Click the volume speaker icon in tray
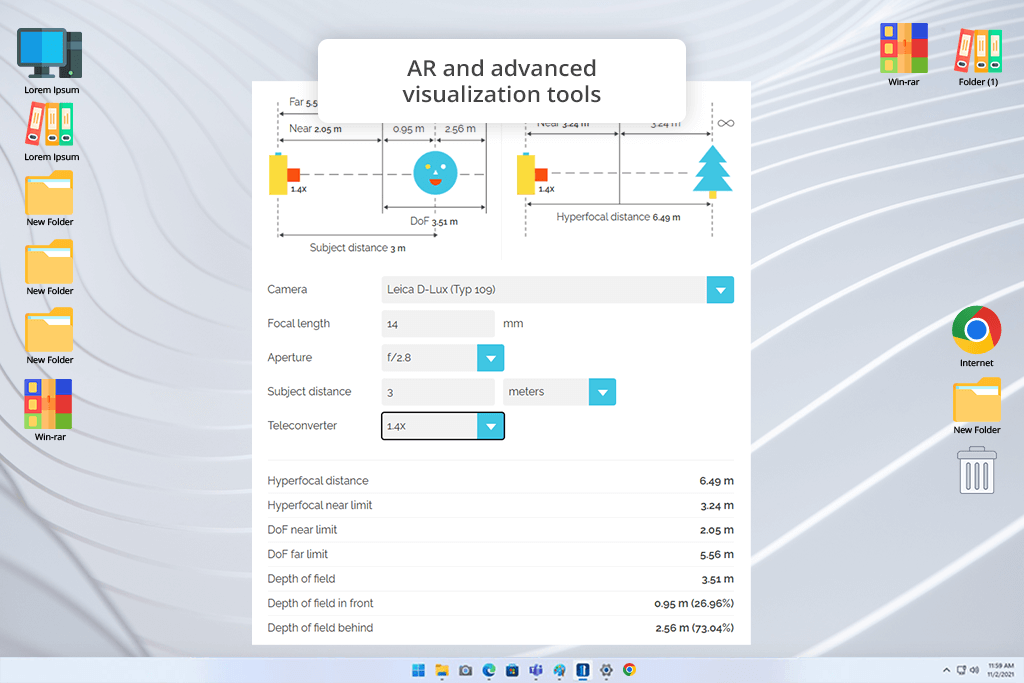1024x683 pixels. pyautogui.click(x=974, y=670)
